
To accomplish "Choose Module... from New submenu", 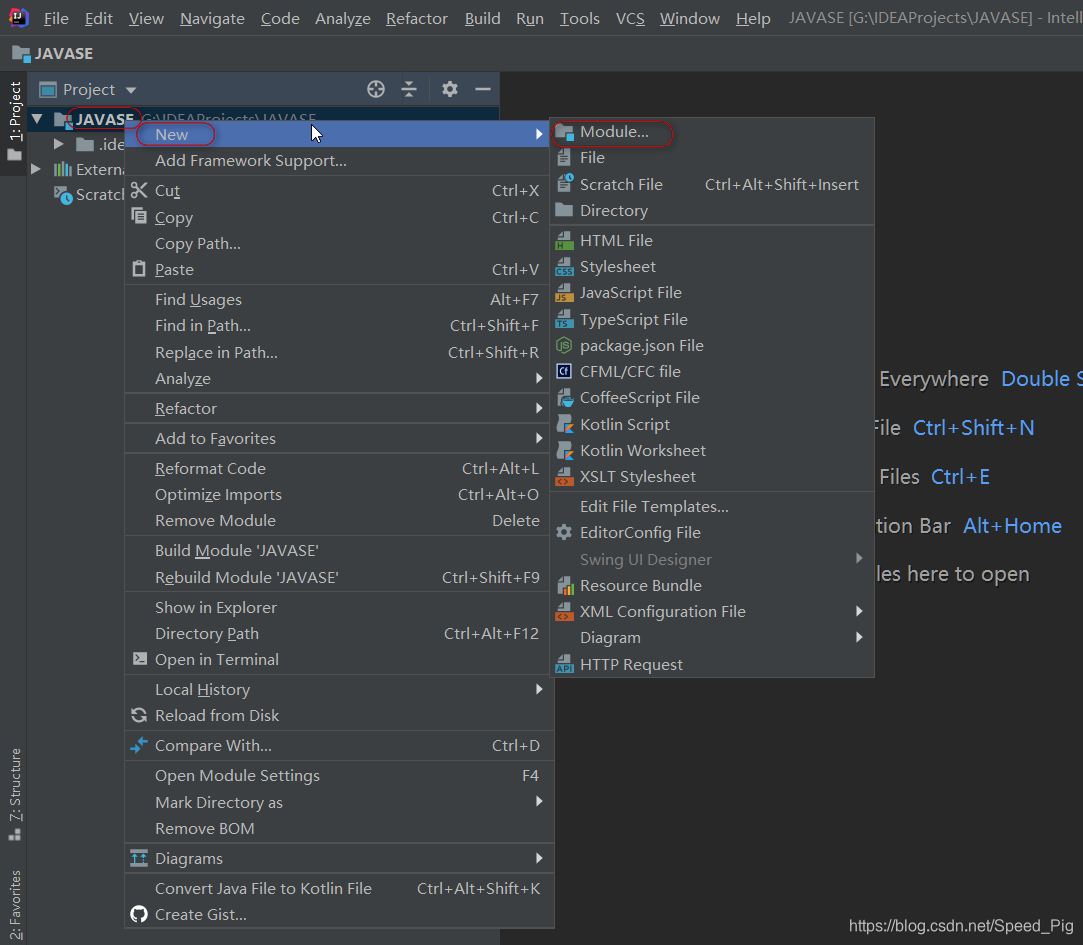I will tap(712, 132).
